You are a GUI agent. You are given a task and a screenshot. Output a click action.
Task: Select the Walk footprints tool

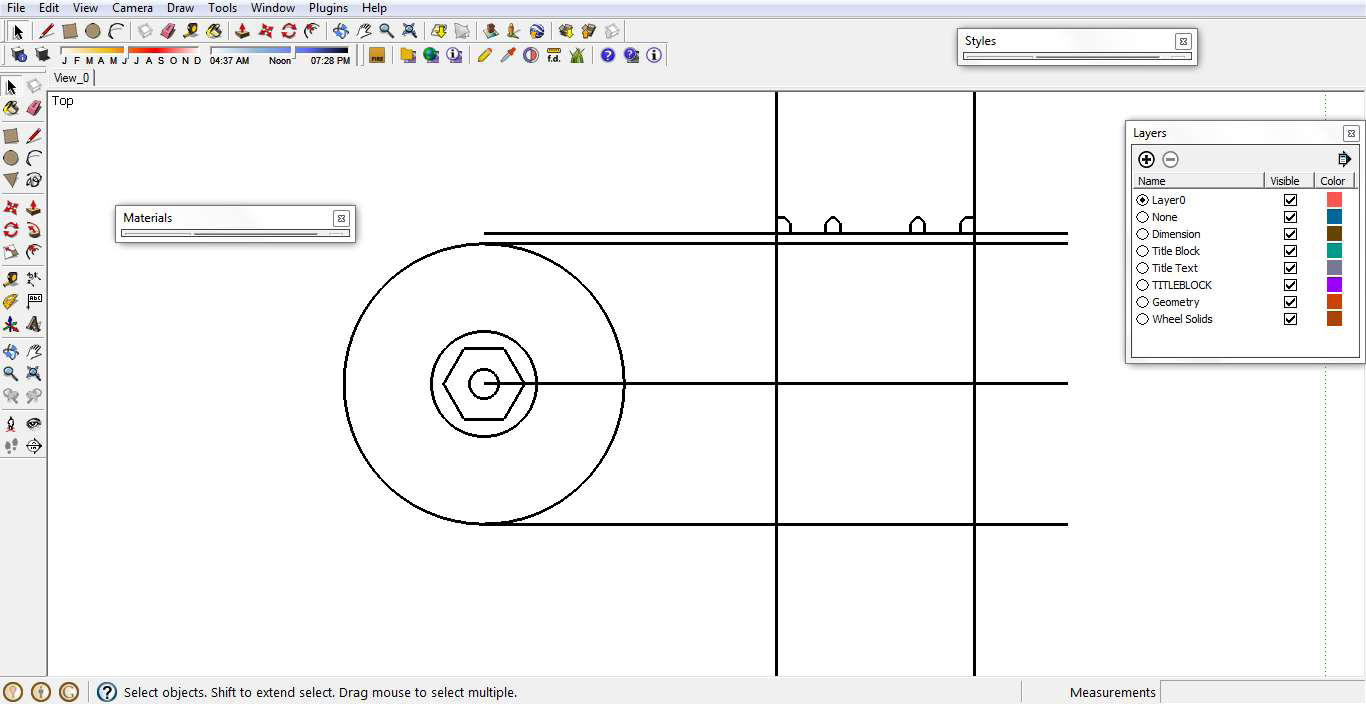pyautogui.click(x=11, y=446)
